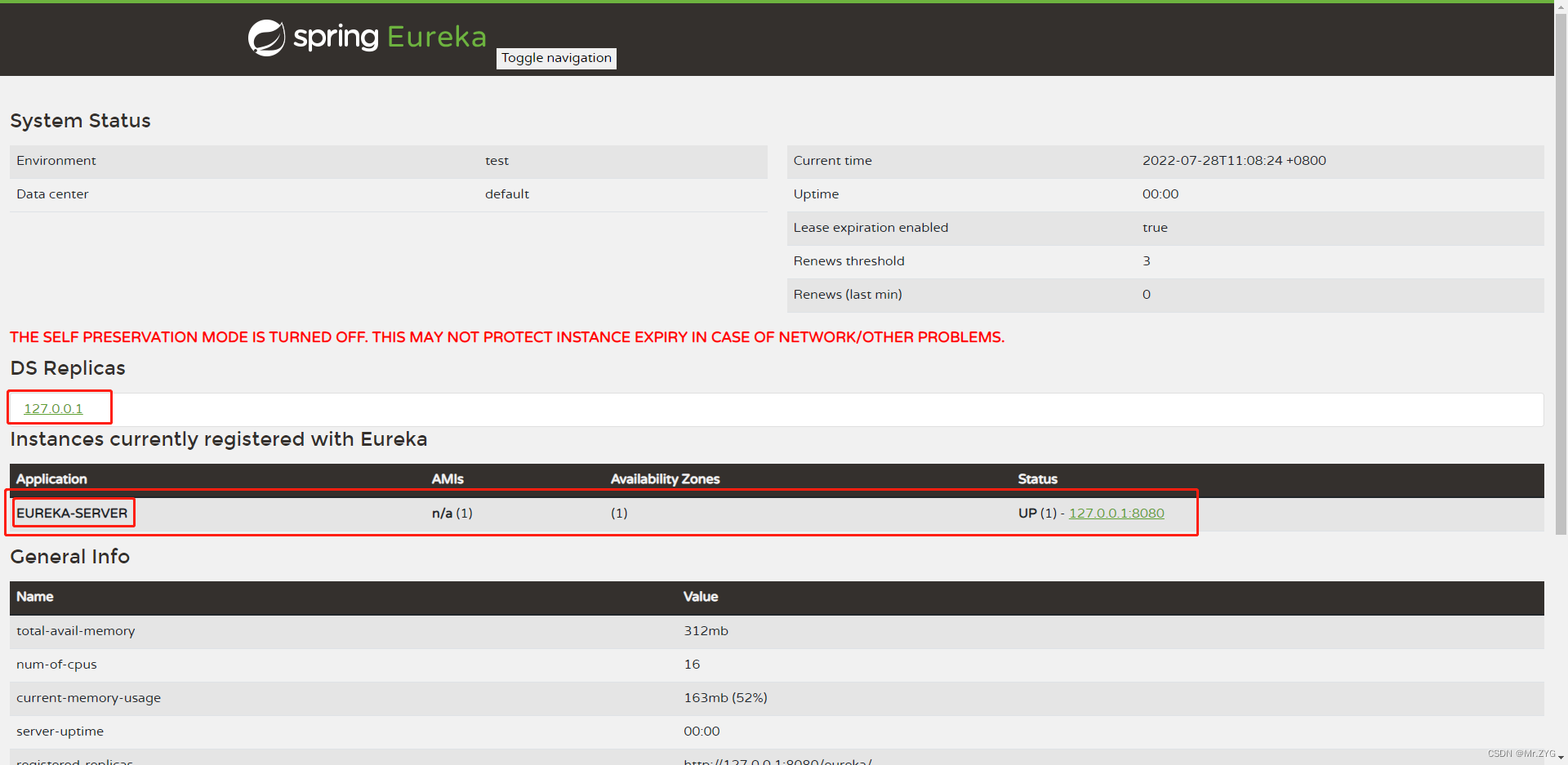Click the Lease expiration enabled label

pyautogui.click(x=871, y=228)
